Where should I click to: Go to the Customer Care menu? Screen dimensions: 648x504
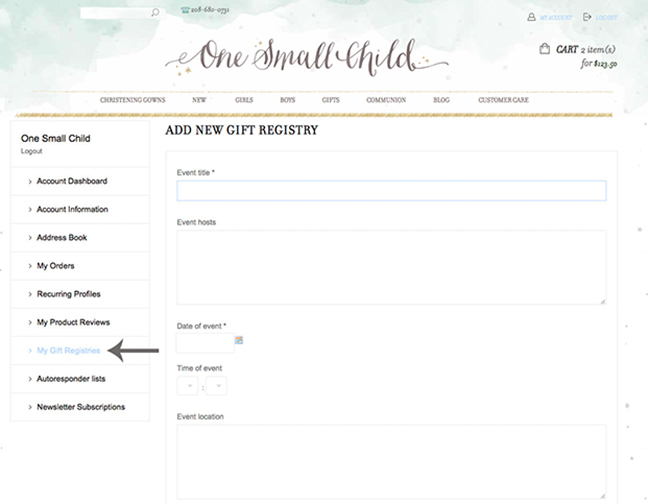pyautogui.click(x=503, y=100)
